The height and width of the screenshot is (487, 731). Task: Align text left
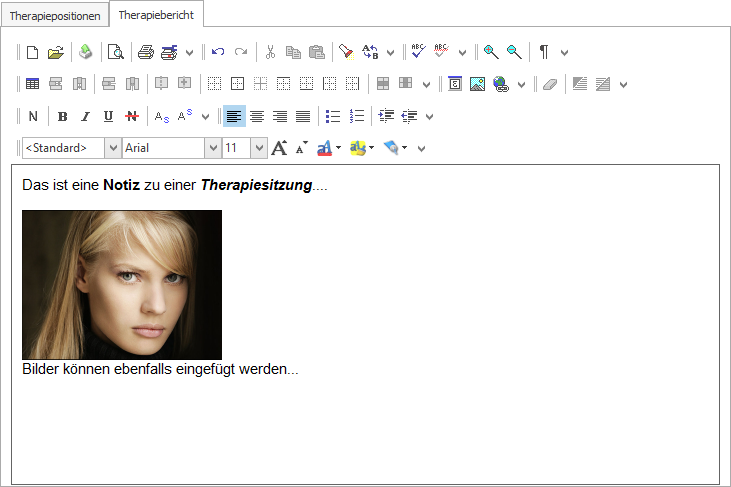[234, 116]
